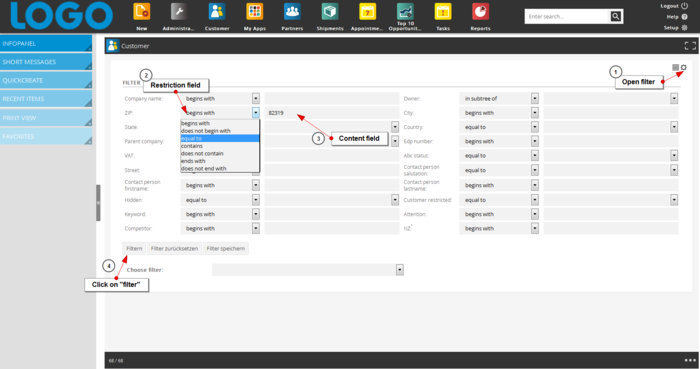Open the Partners icon
Viewport: 700px width, 369px height.
(292, 12)
